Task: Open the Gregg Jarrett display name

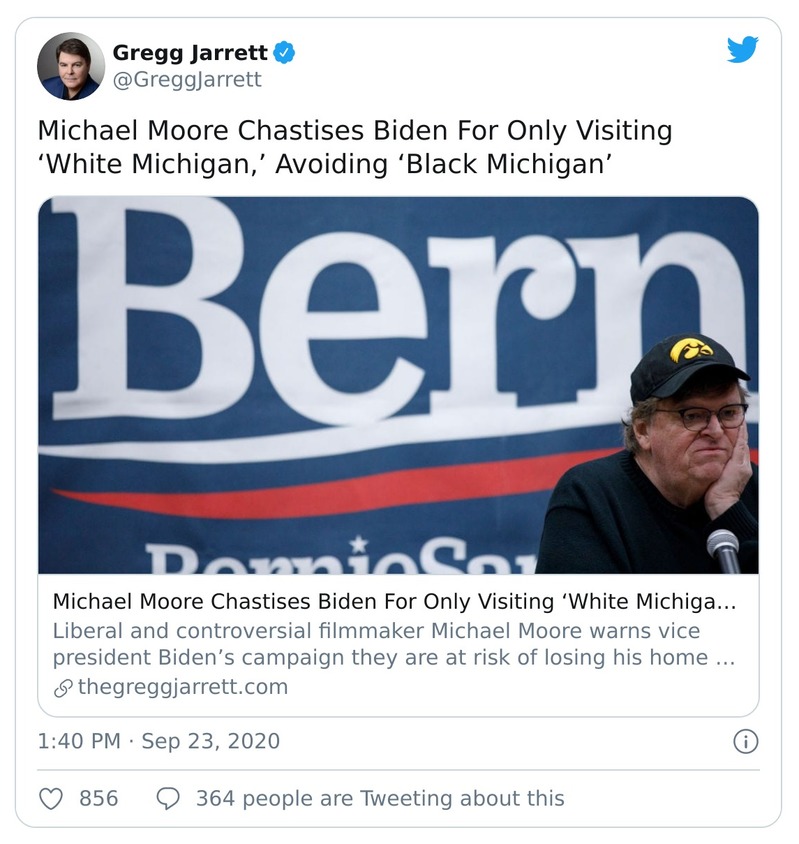Action: point(190,52)
